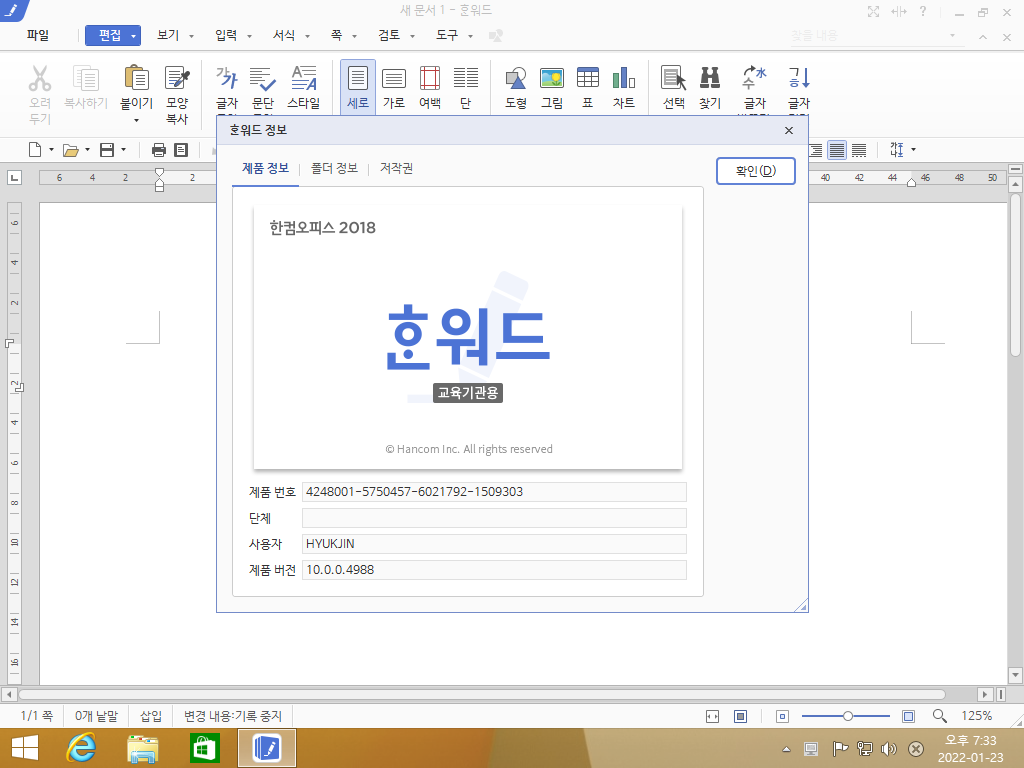Select the 오려두기 (Cut) scissors icon

(x=40, y=78)
